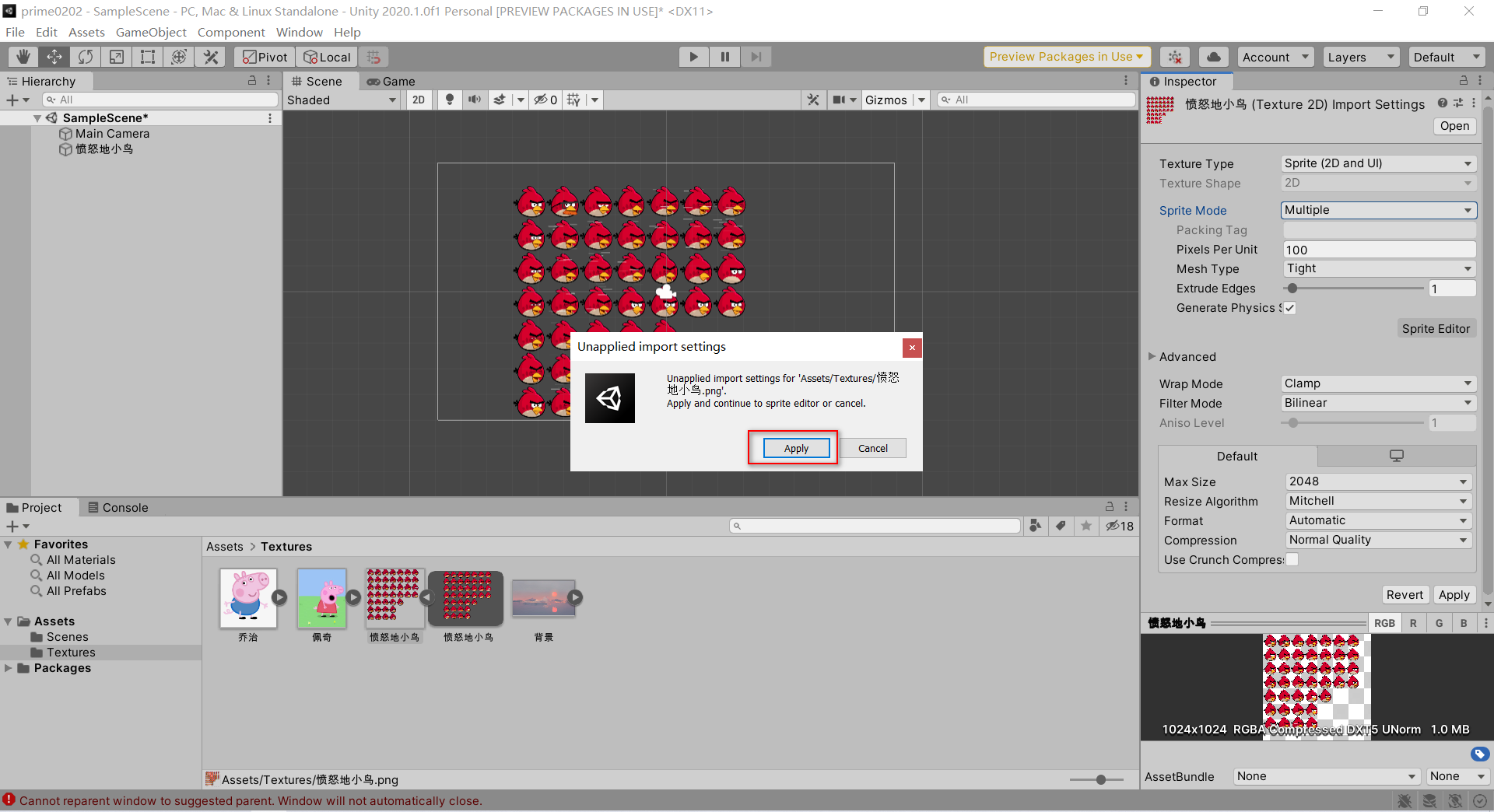Open the Window menu

[x=299, y=32]
